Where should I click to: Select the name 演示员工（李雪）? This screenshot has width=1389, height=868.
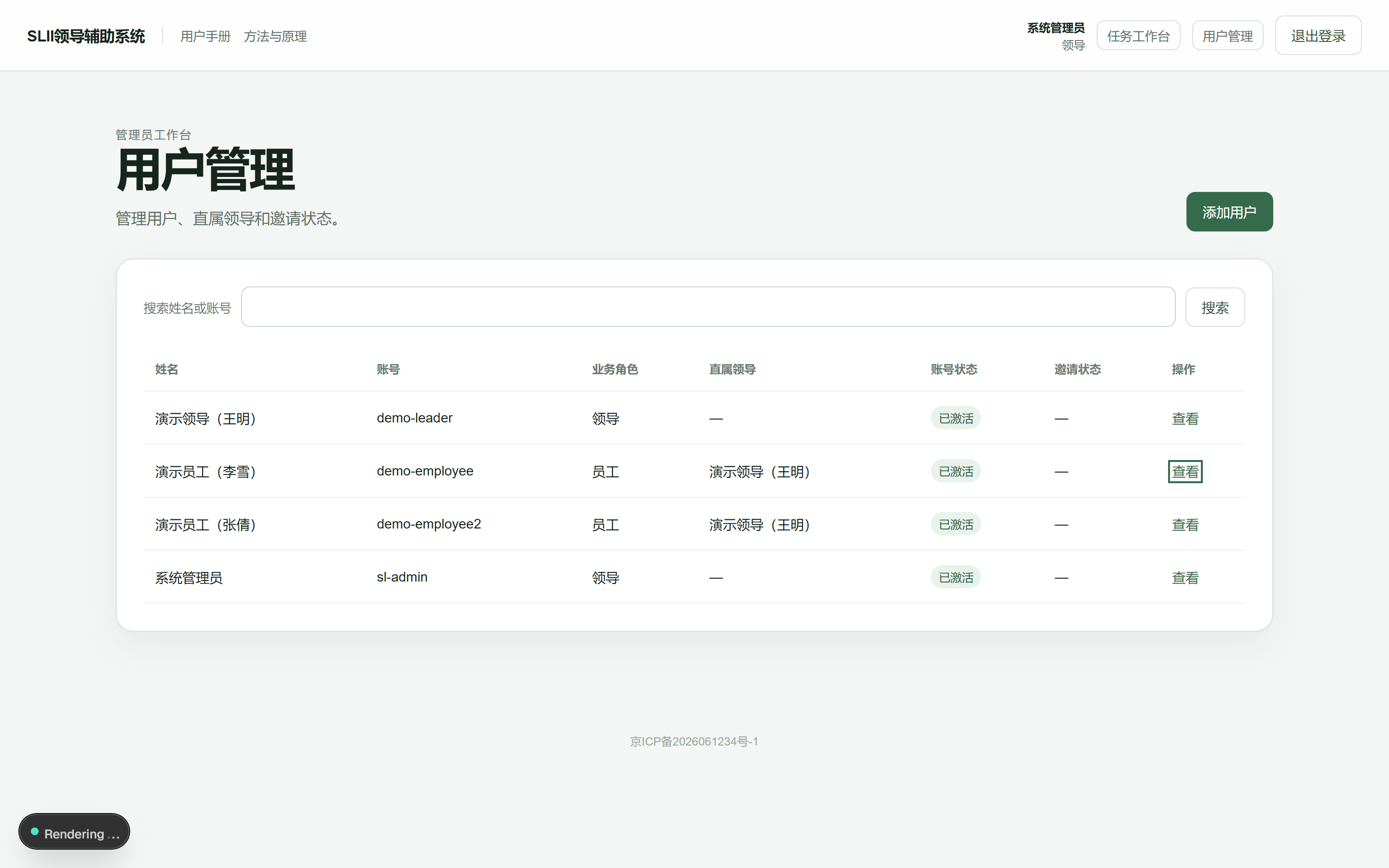pos(205,472)
